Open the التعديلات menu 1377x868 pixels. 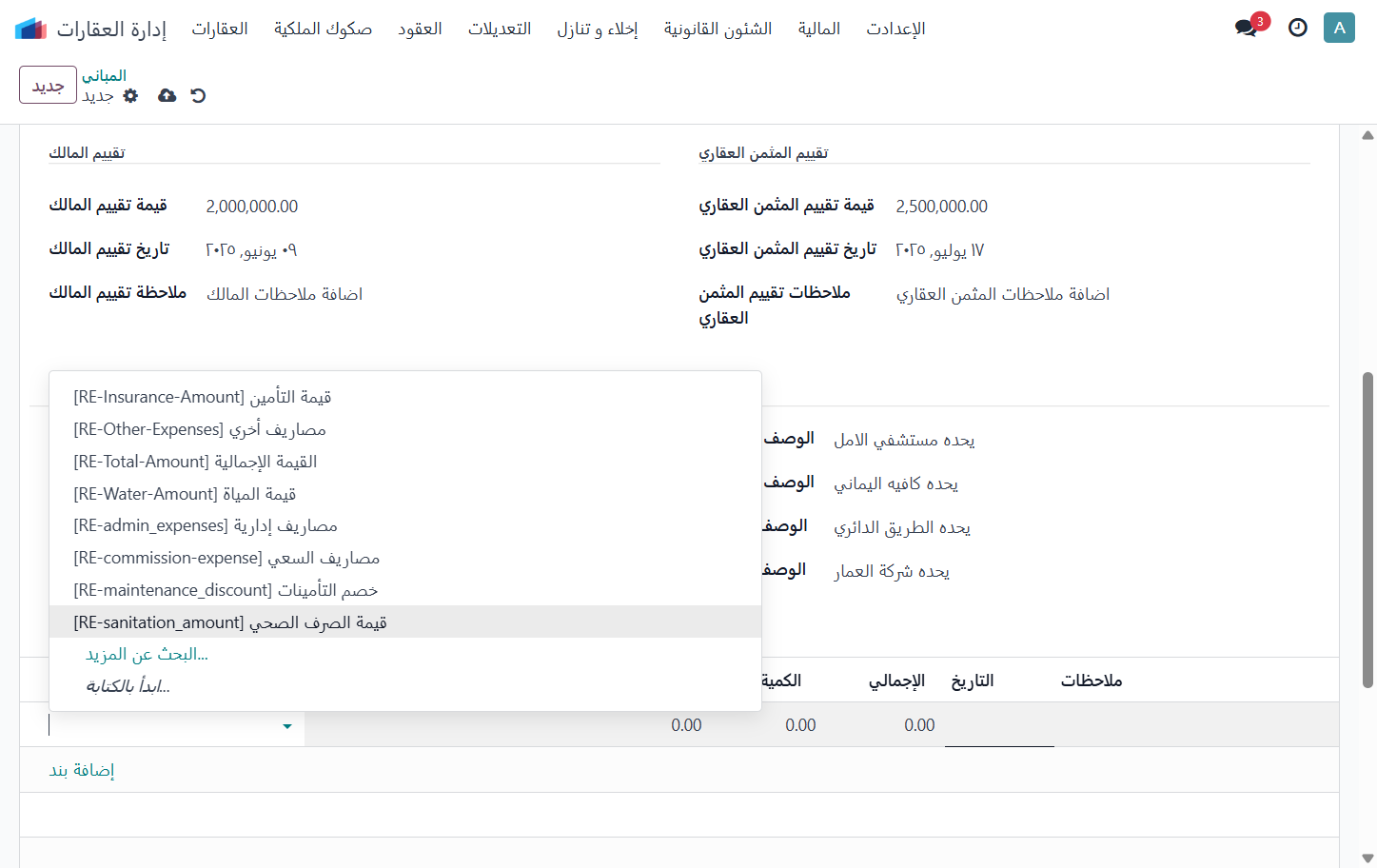pyautogui.click(x=500, y=29)
